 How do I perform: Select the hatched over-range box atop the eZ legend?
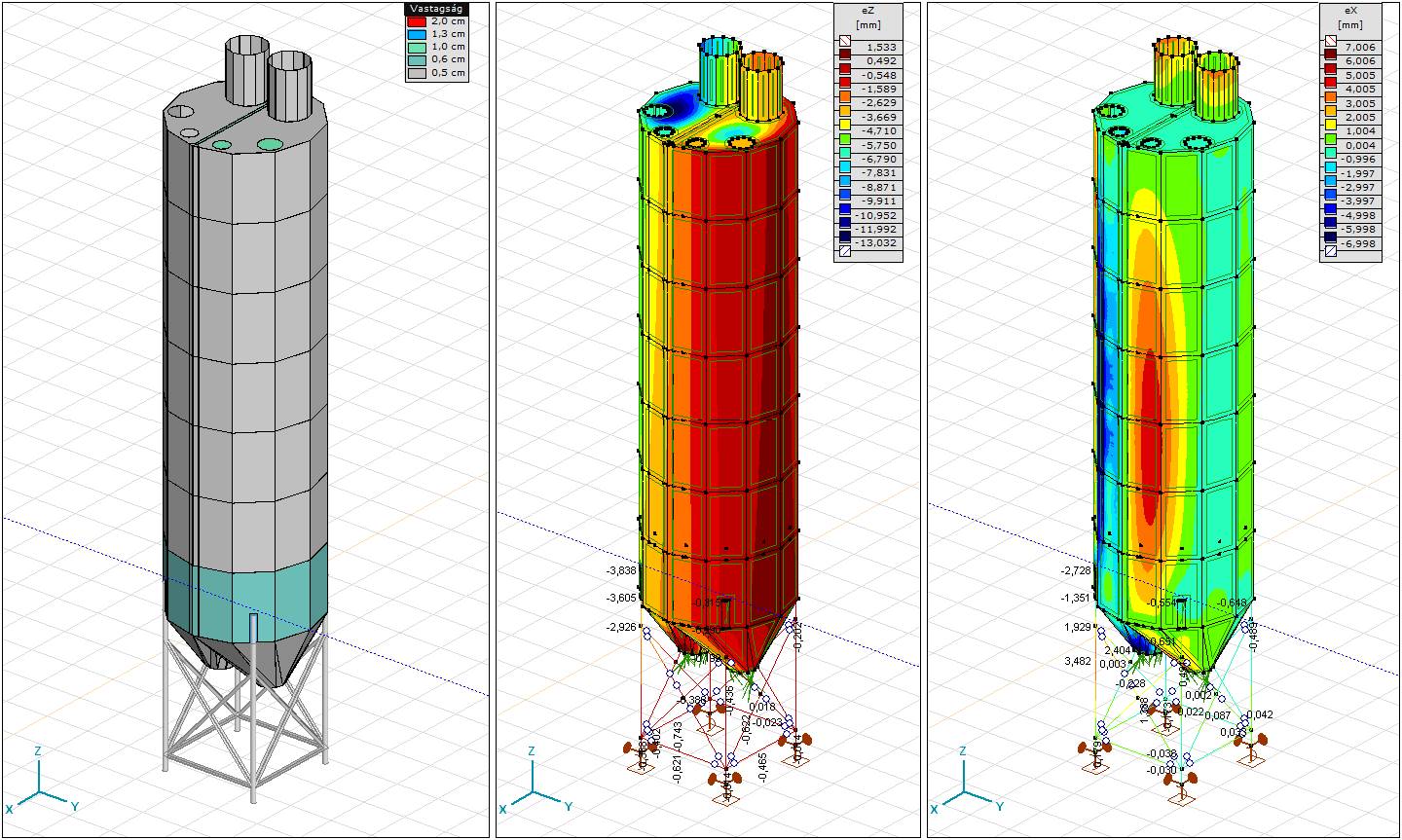pyautogui.click(x=843, y=47)
